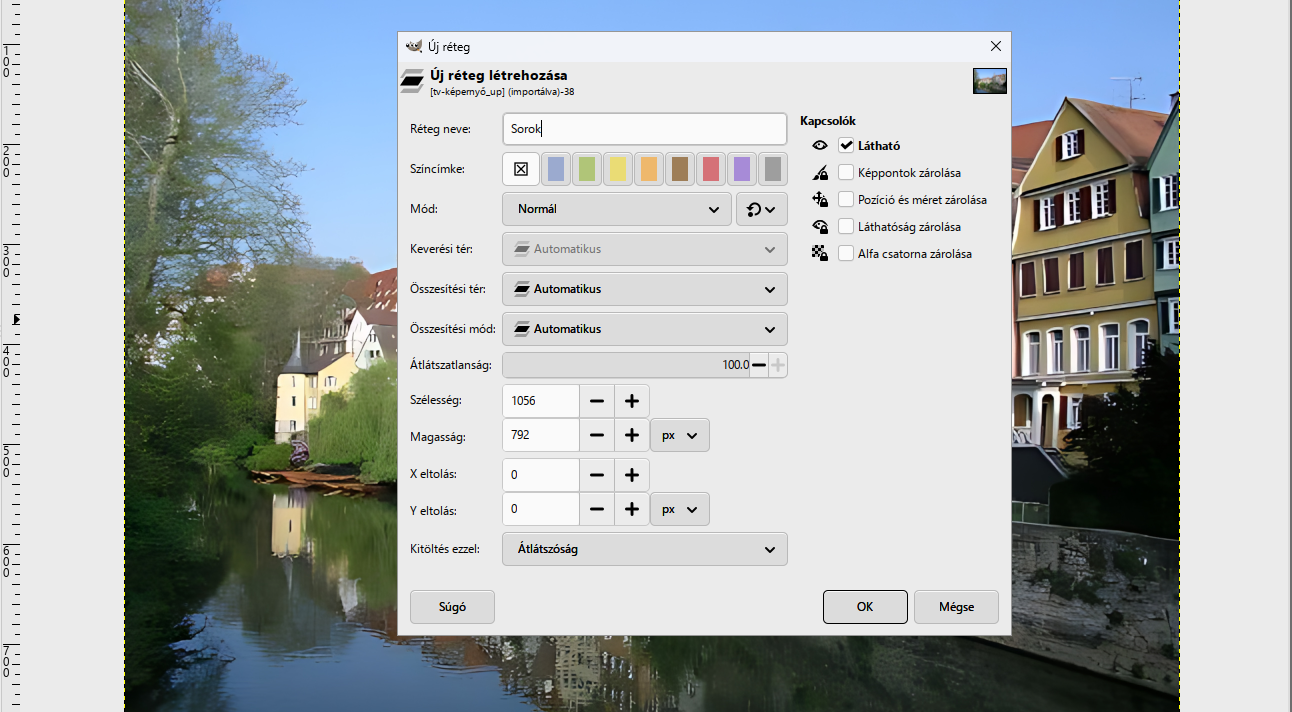Choose the gray color tag

773,169
